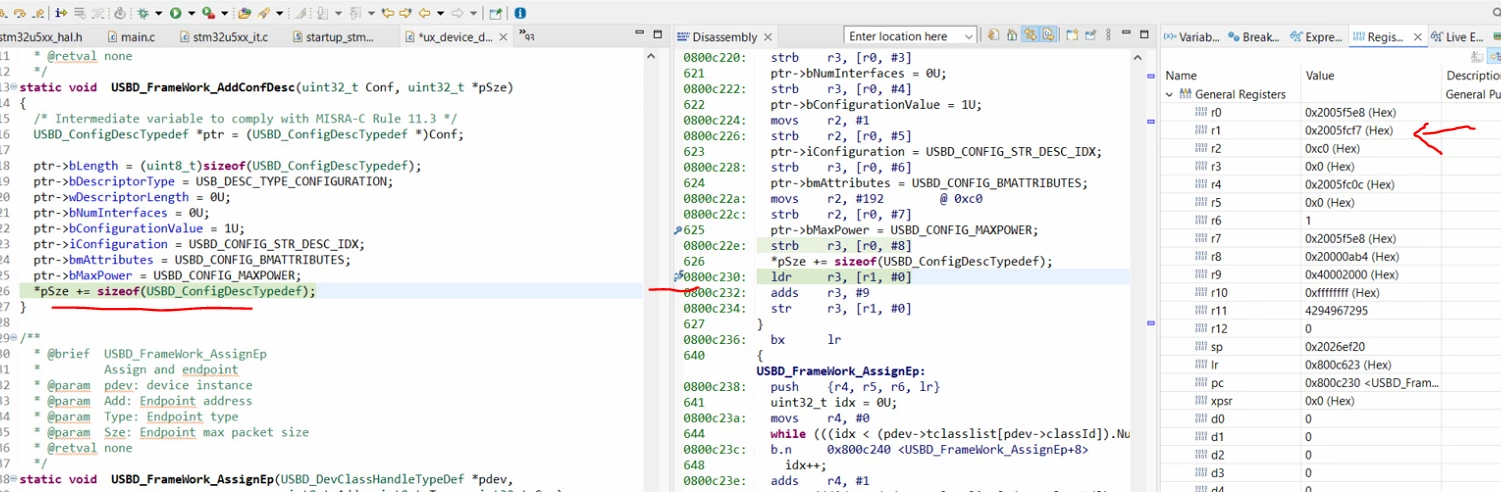This screenshot has width=1501, height=492.
Task: Maximize the source editor pane
Action: [657, 35]
